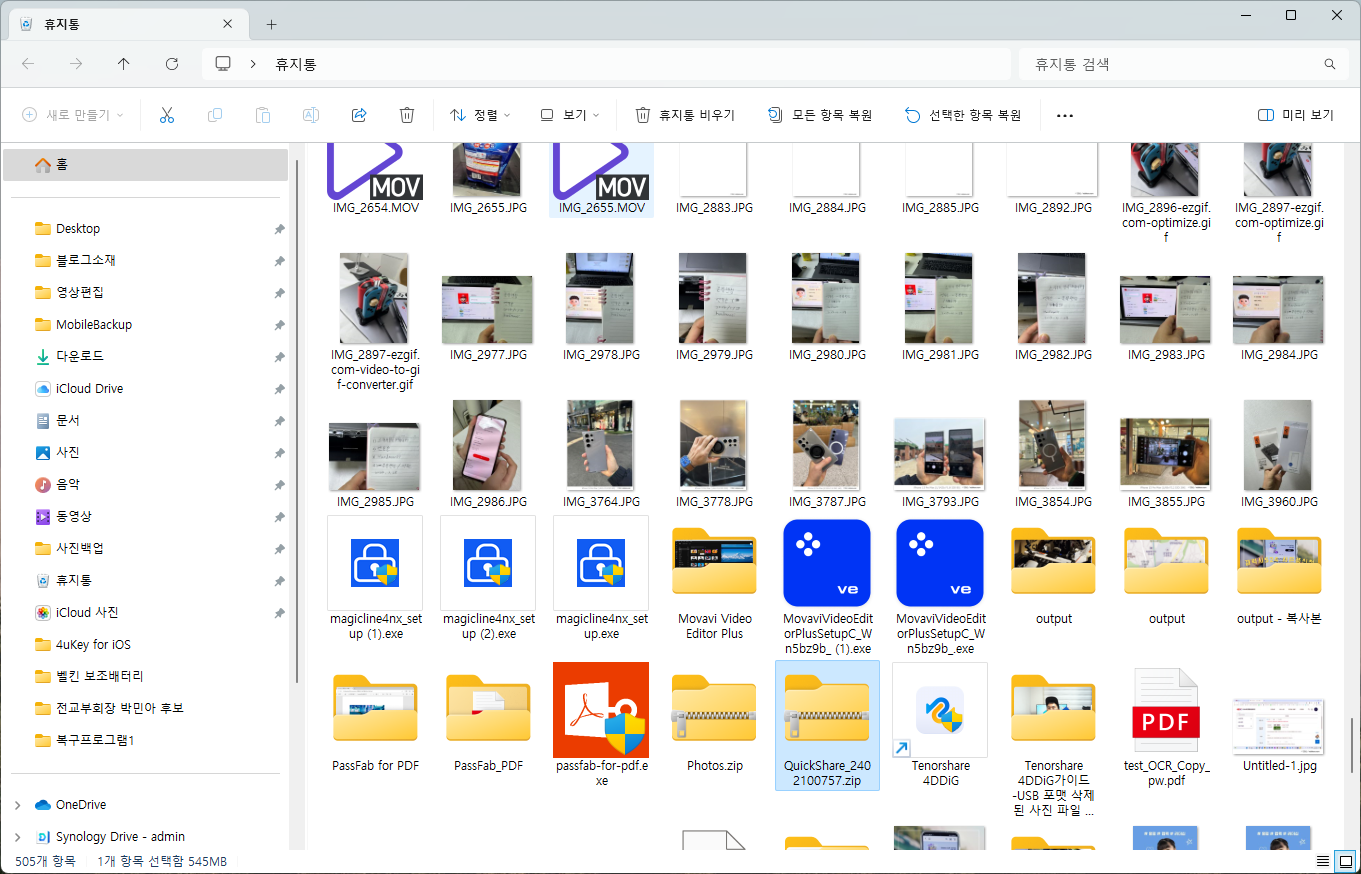The width and height of the screenshot is (1361, 874).
Task: Select output - 복사본 folder
Action: tap(1280, 575)
